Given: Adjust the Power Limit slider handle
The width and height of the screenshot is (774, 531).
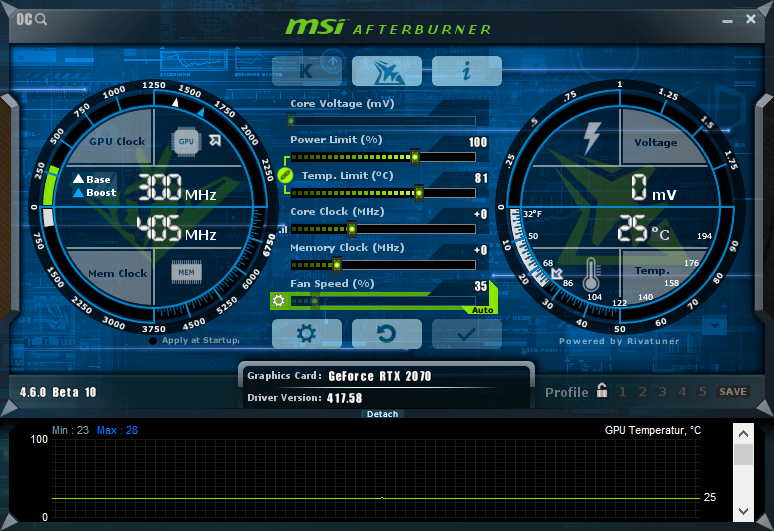Looking at the screenshot, I should coord(415,157).
